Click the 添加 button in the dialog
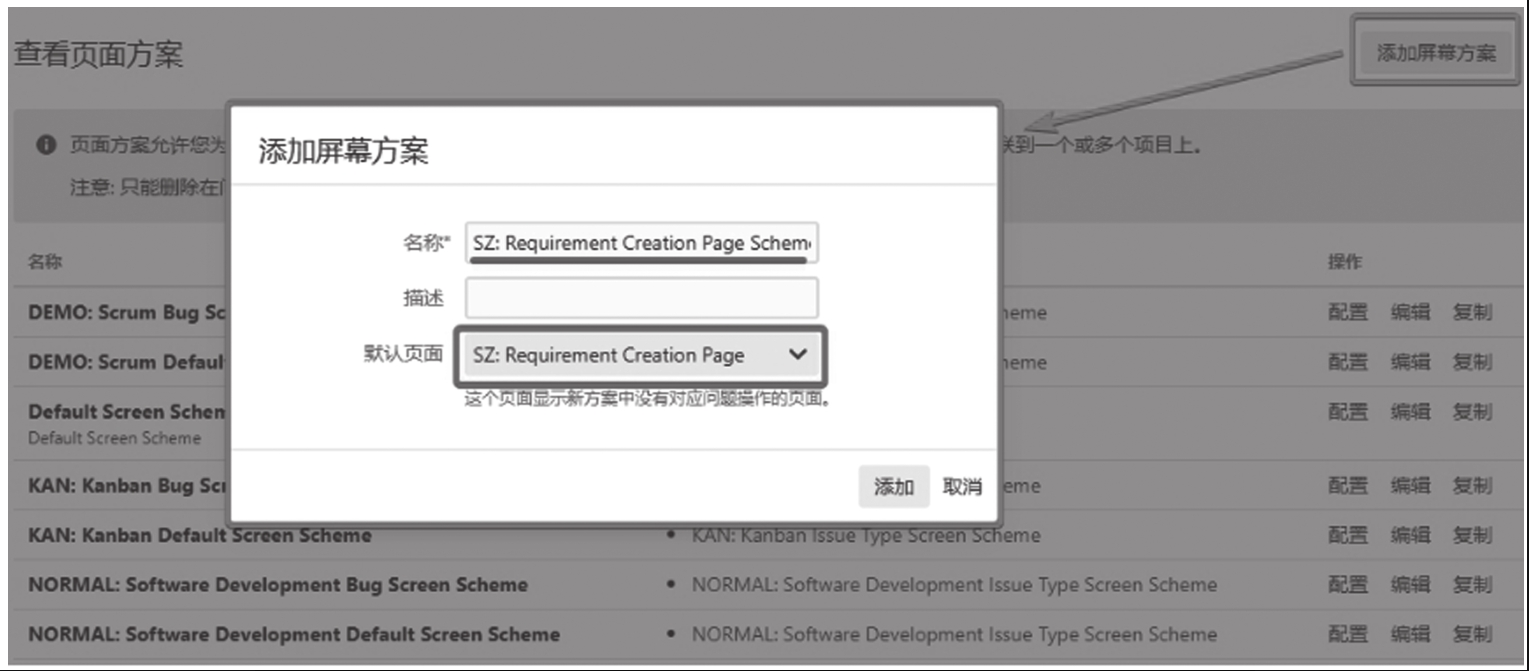 tap(894, 487)
